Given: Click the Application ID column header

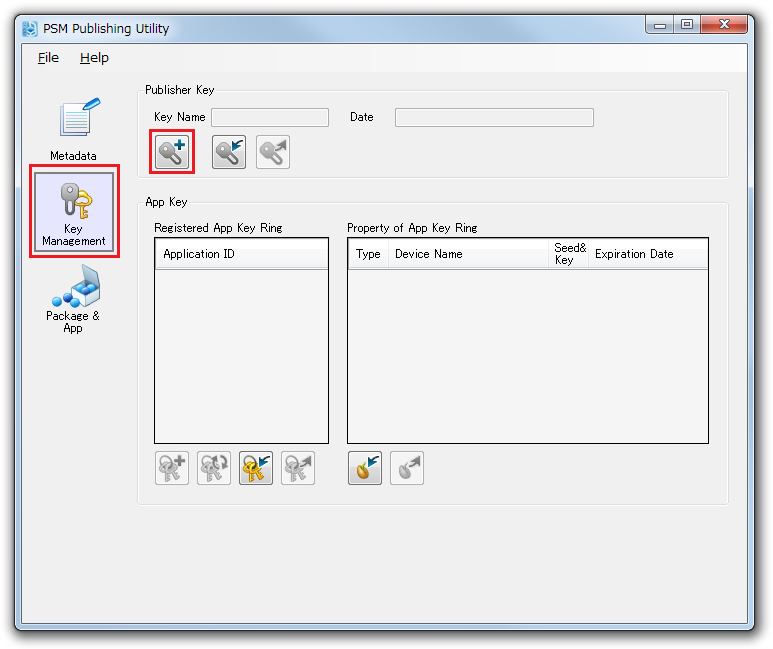Looking at the screenshot, I should (x=240, y=254).
